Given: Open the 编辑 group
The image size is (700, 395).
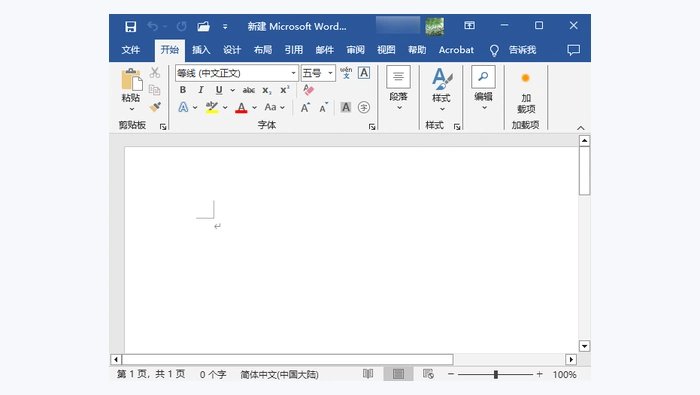Looking at the screenshot, I should click(483, 88).
